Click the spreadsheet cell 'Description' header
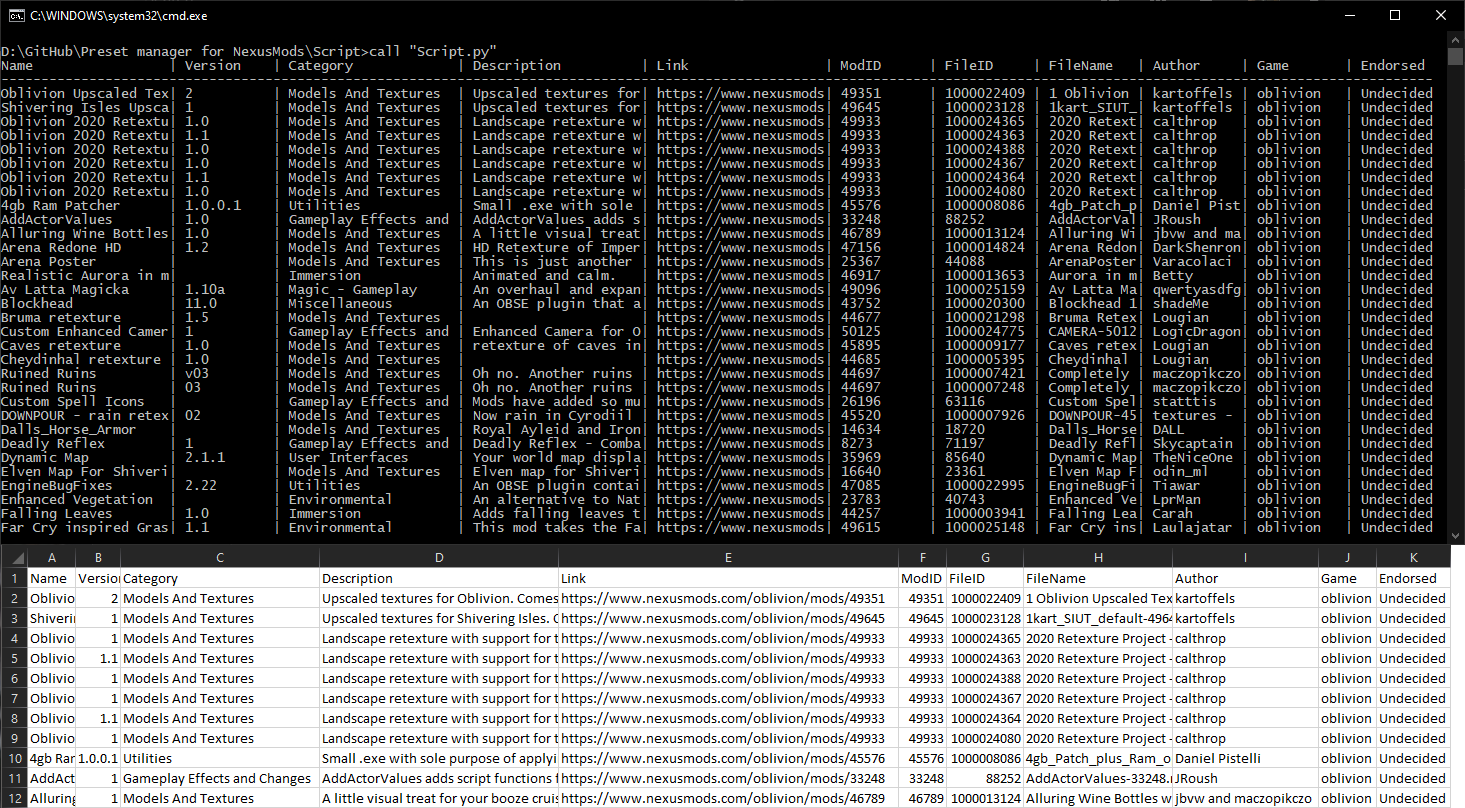The width and height of the screenshot is (1465, 808). coord(439,578)
